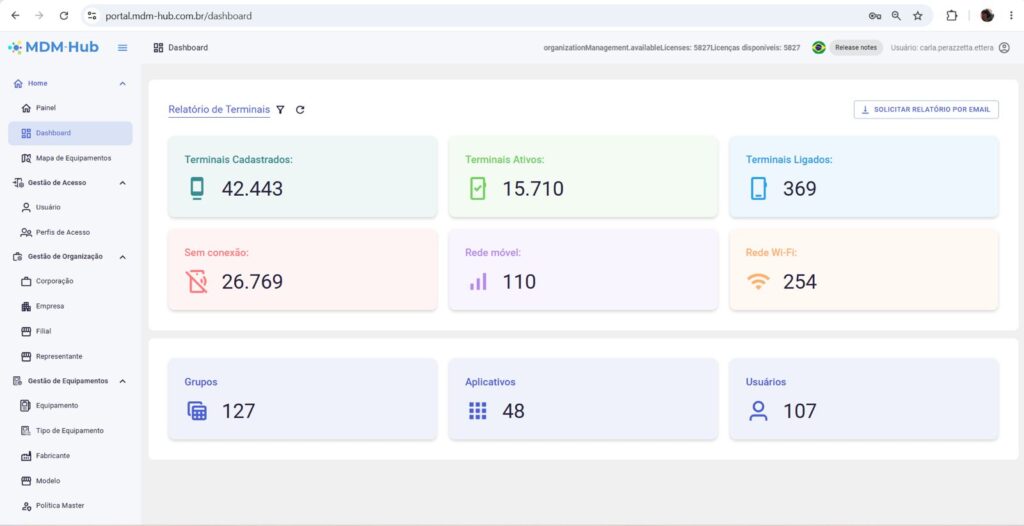Click the Rede Wi-Fi icon
Viewport: 1024px width, 526px height.
coord(758,282)
